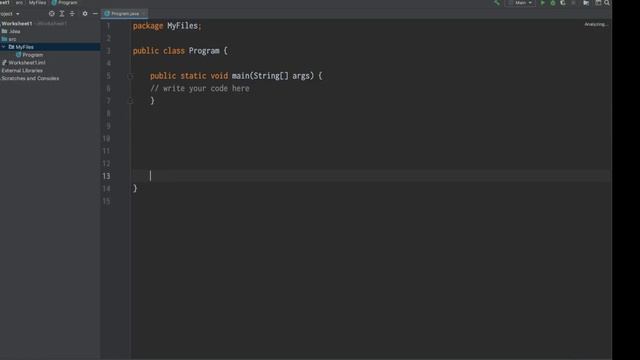Fold main method at line 5 gutter

130,76
